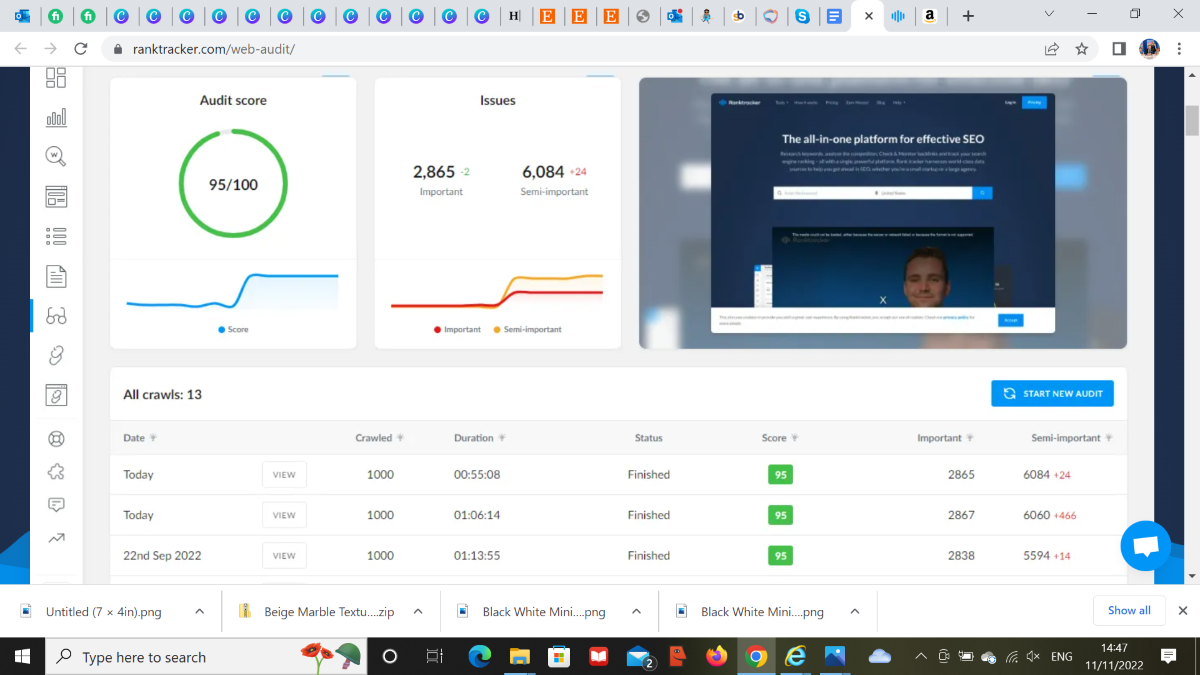View the 22nd Sep 2022 crawl
Screen dimensions: 1200x675
(x=284, y=555)
